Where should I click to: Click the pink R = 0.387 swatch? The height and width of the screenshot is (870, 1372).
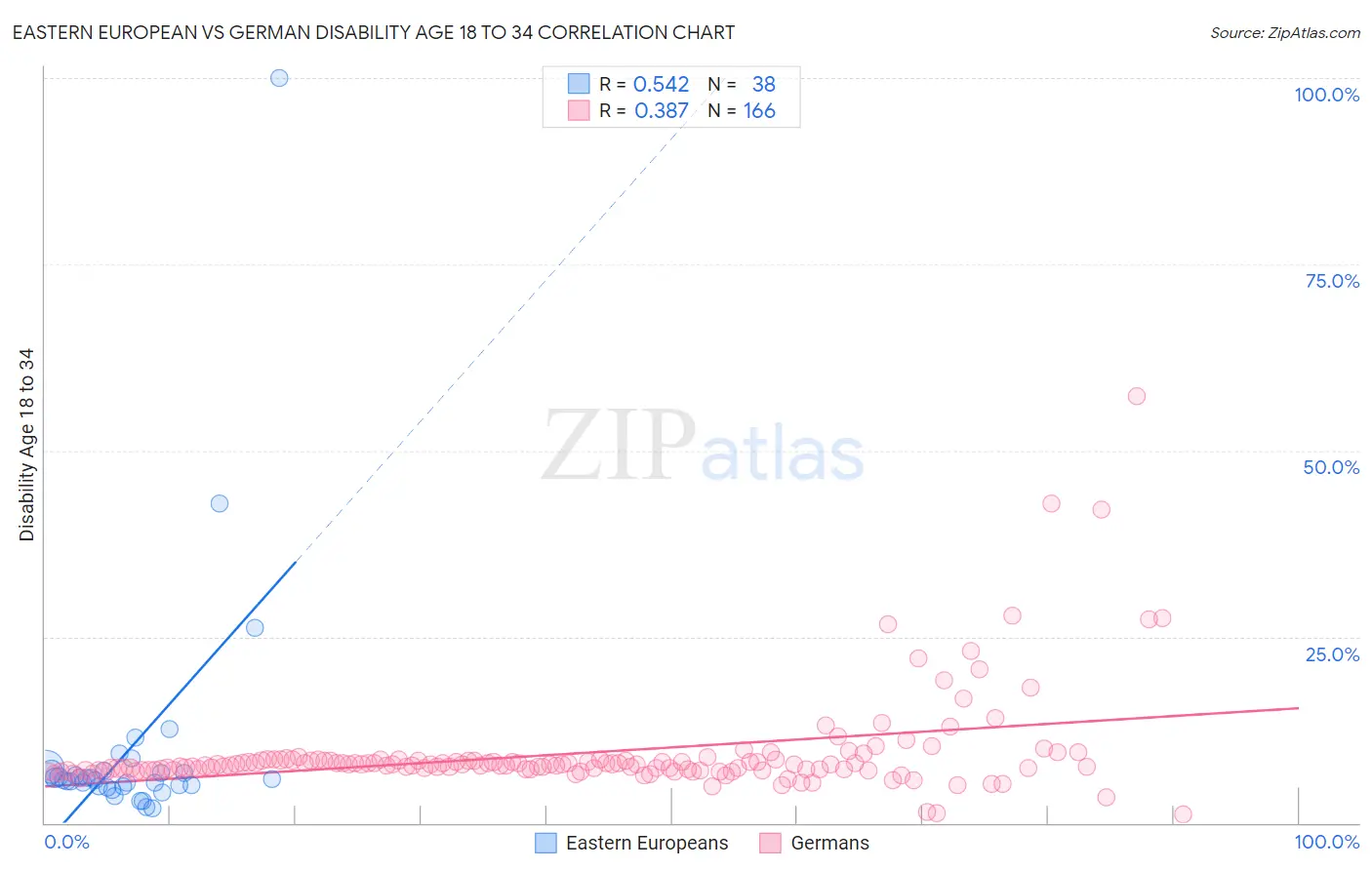pos(579,110)
